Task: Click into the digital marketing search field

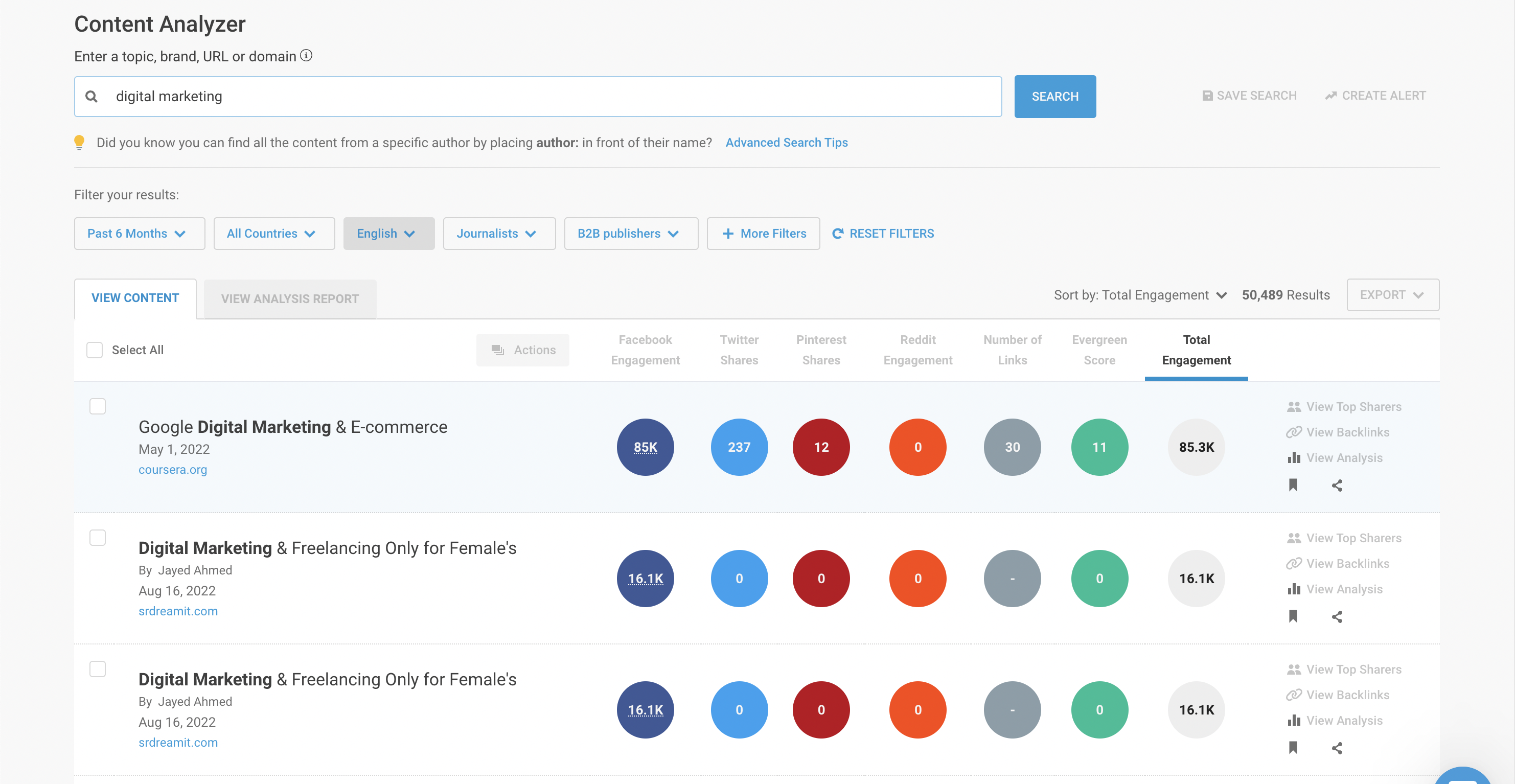Action: point(538,97)
